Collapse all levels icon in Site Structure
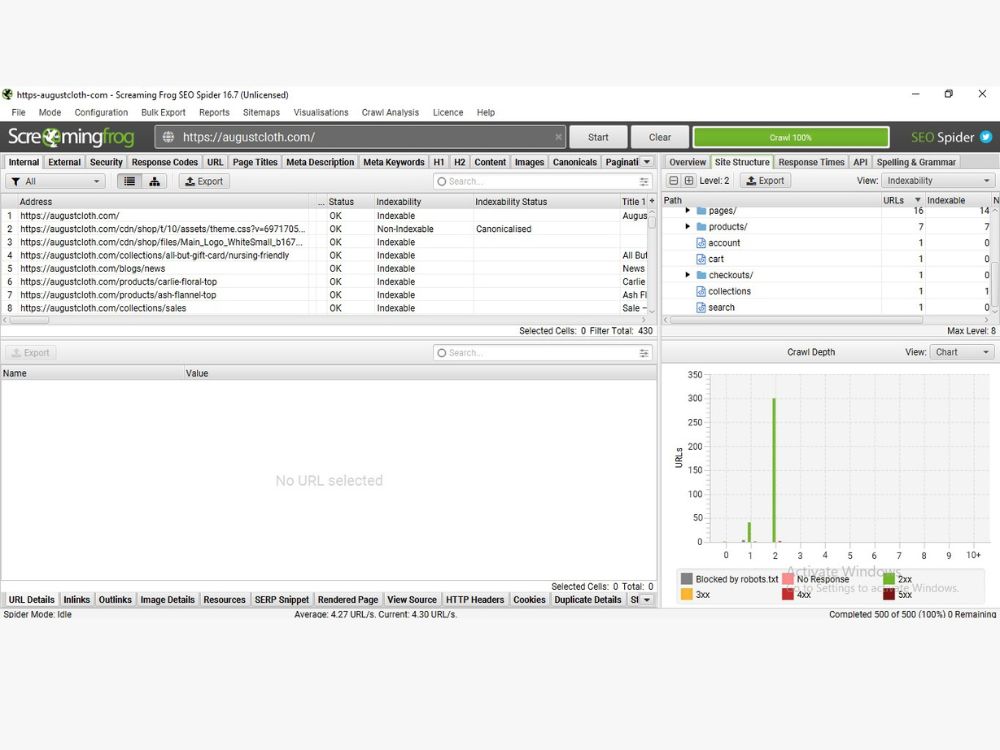 (673, 180)
